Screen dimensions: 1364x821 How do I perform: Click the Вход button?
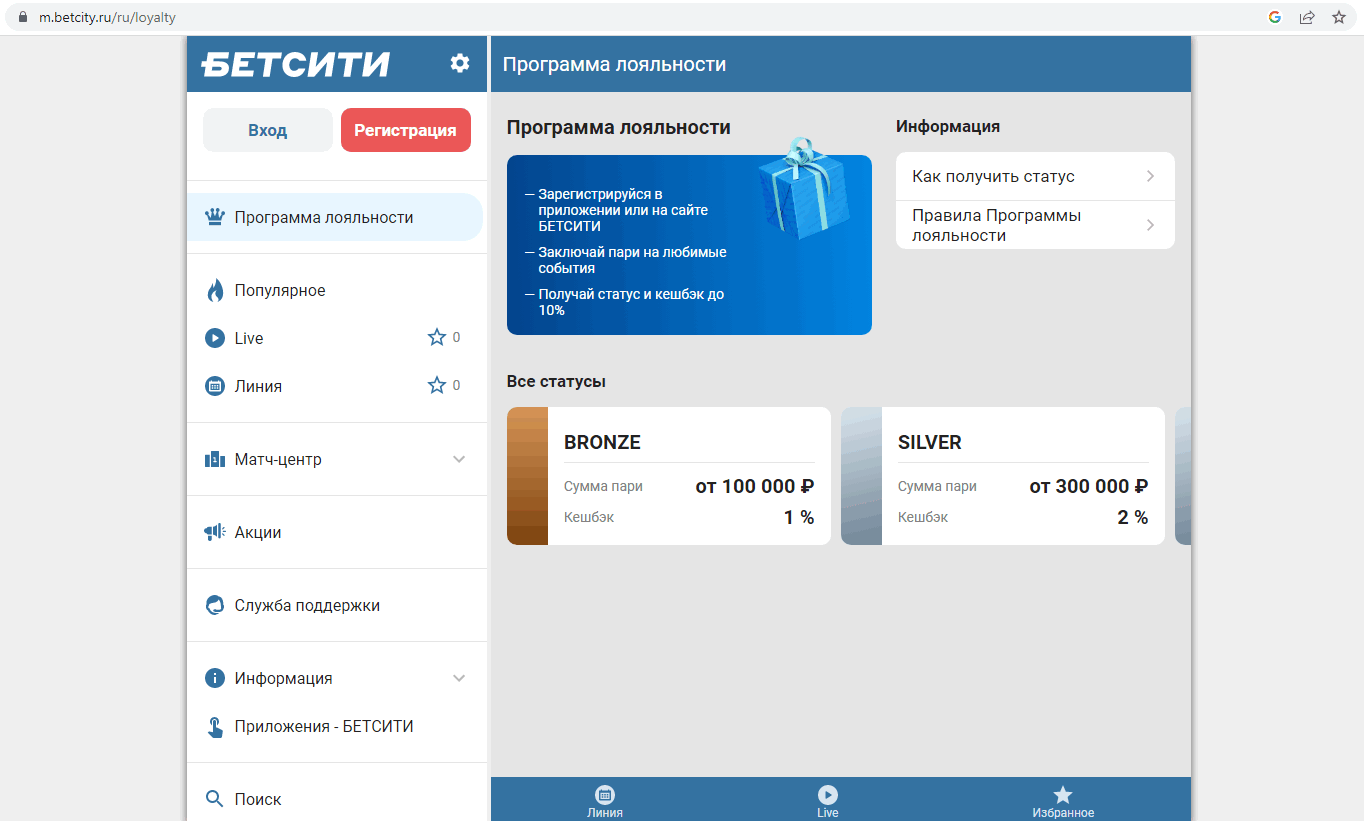267,130
